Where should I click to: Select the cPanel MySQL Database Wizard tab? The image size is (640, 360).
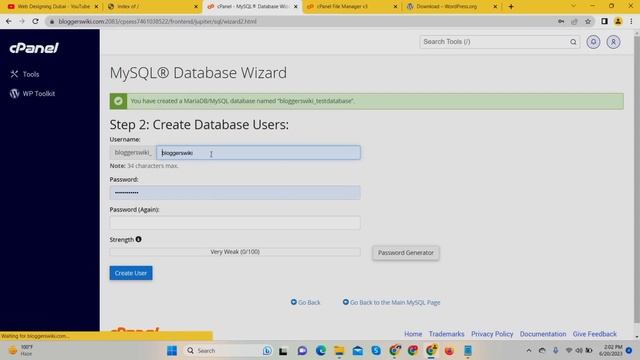[251, 7]
